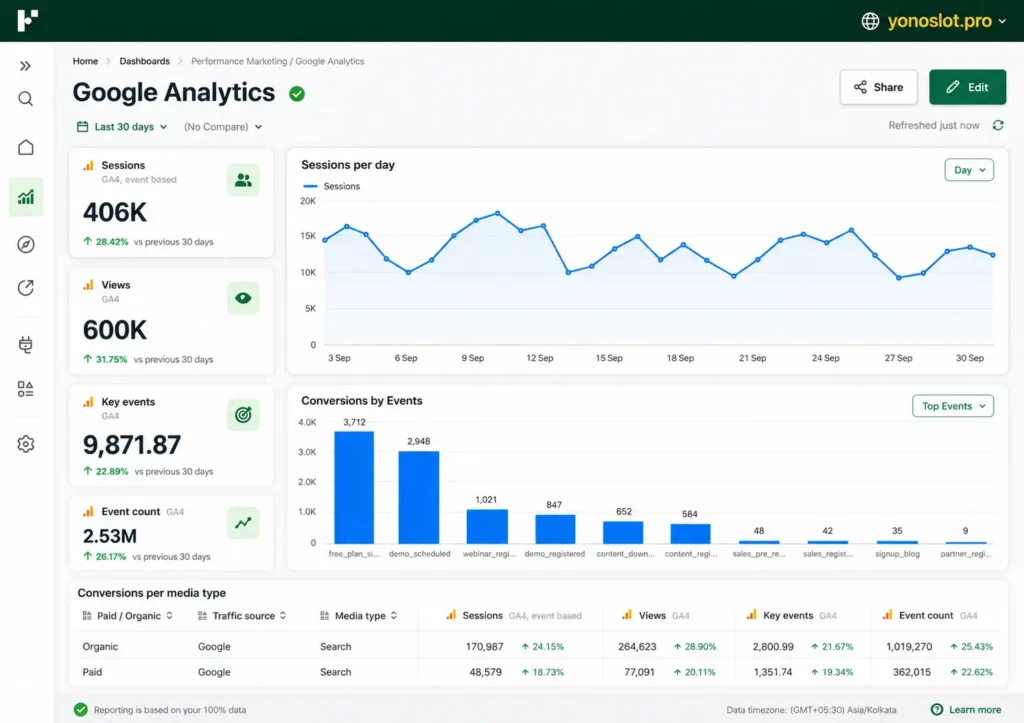Click the content_regi... bar with 584
This screenshot has height=723, width=1024.
(x=690, y=534)
